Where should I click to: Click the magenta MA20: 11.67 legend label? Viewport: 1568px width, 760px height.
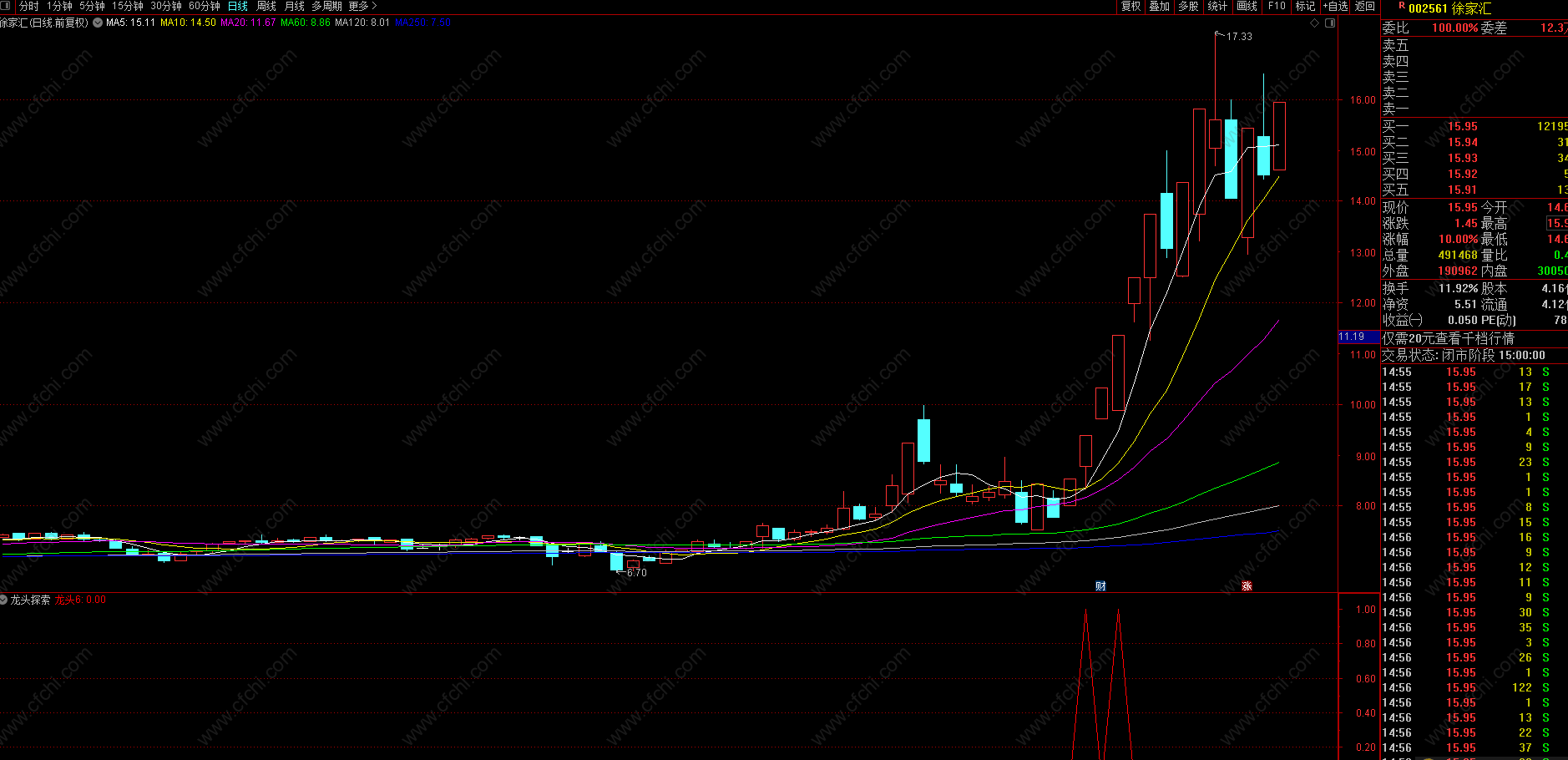[248, 23]
